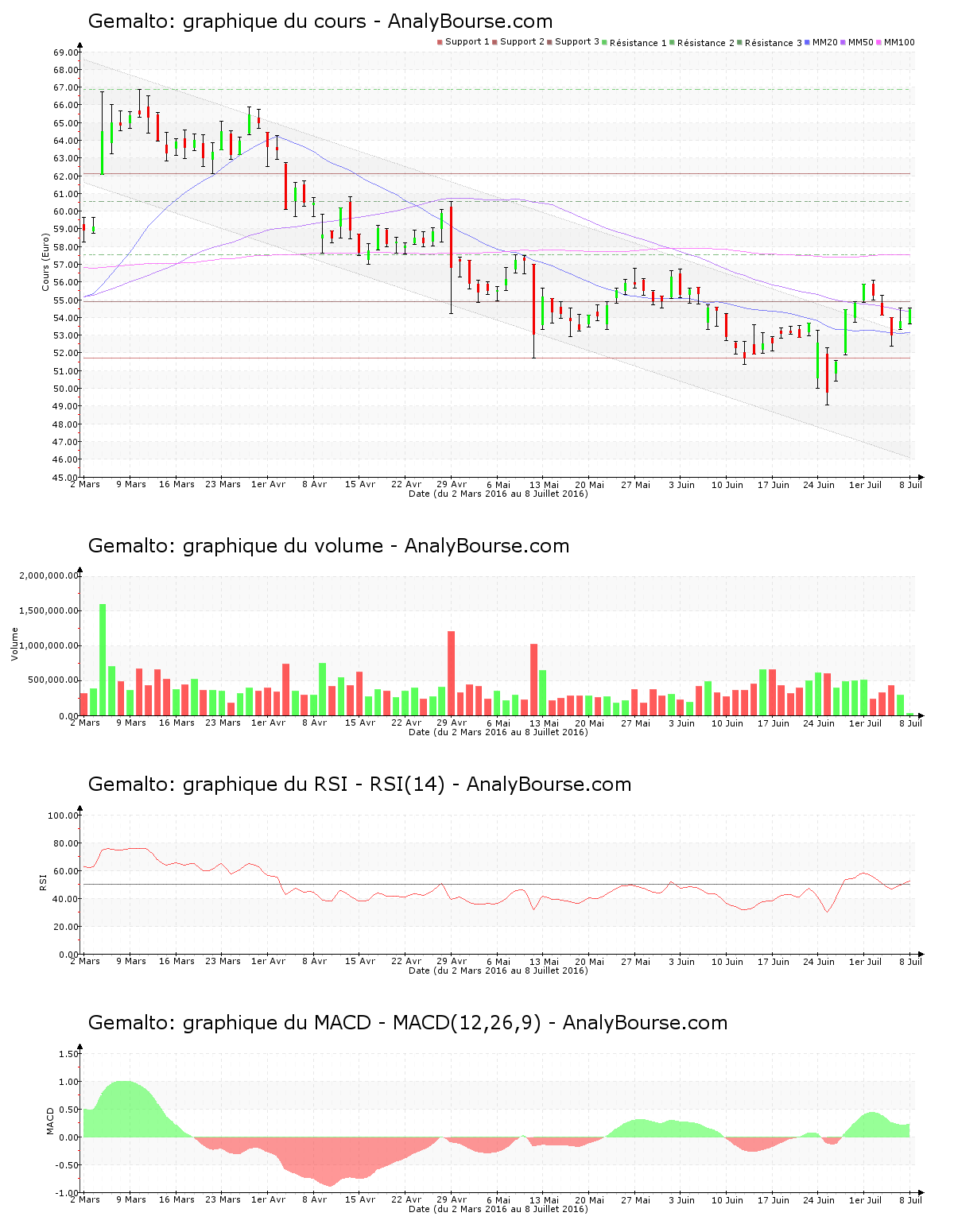This screenshot has height=1232, width=954.
Task: Click the 'graphique du RSI - RSI(14)' title
Action: pos(314,785)
